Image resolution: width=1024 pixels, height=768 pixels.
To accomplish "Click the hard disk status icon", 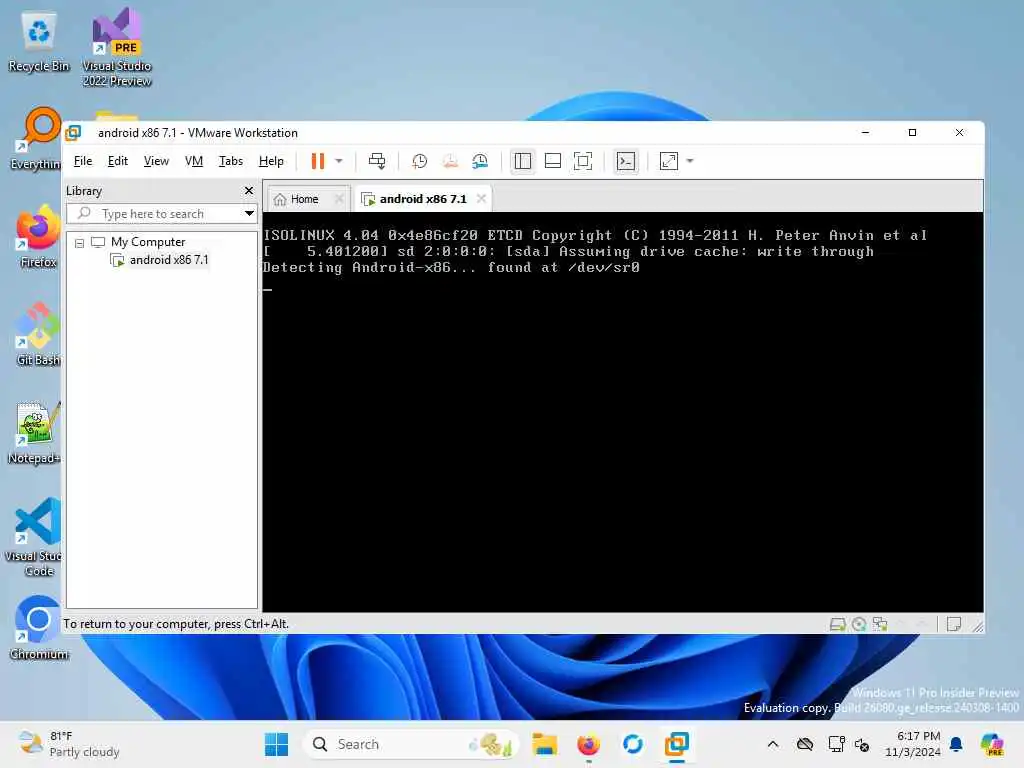I will click(x=837, y=624).
